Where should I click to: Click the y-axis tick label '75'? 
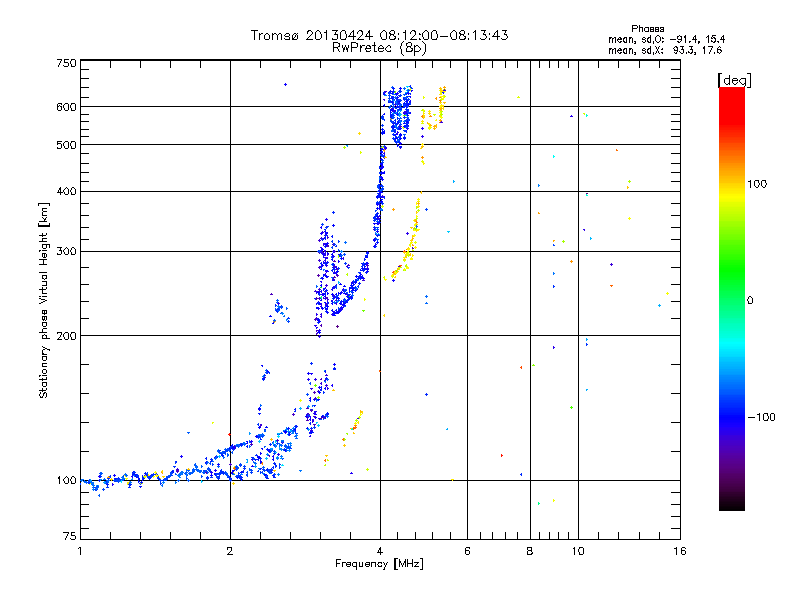tap(70, 536)
